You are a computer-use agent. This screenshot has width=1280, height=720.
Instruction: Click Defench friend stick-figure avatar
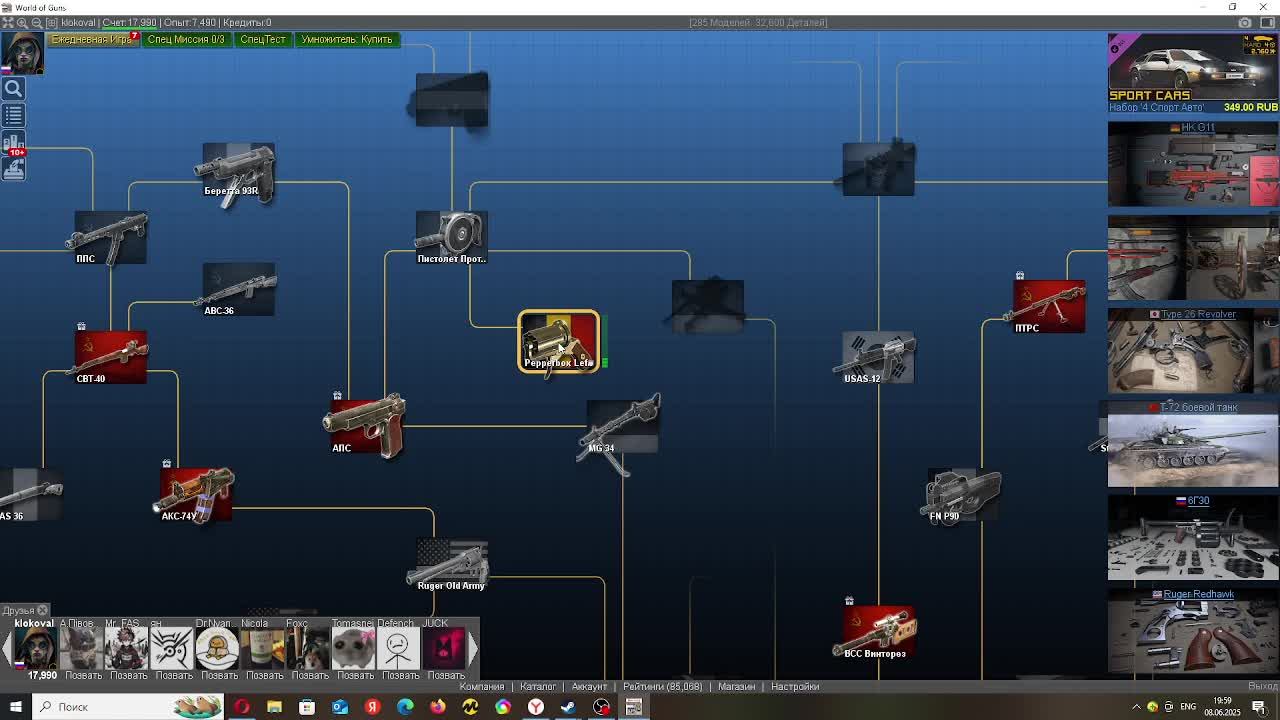point(398,648)
